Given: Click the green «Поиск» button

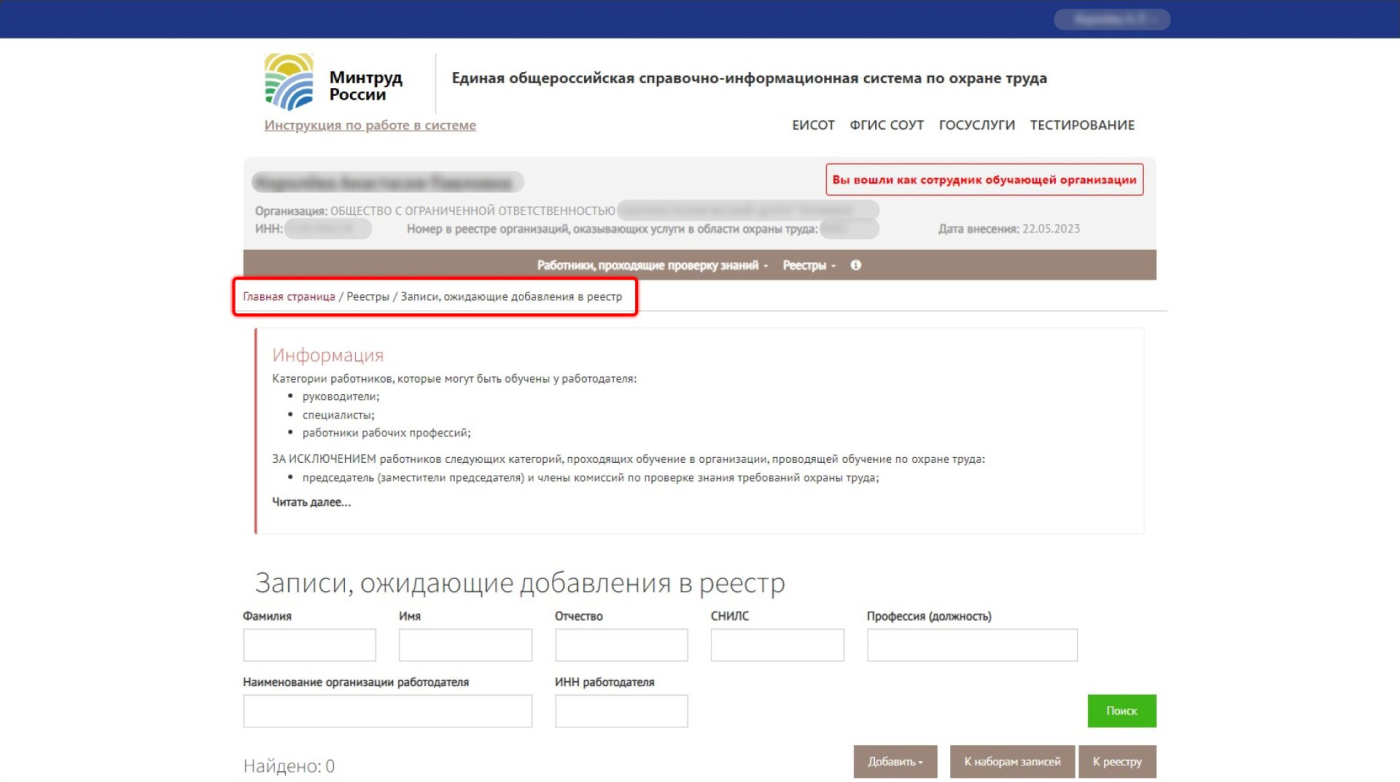Looking at the screenshot, I should pos(1122,711).
